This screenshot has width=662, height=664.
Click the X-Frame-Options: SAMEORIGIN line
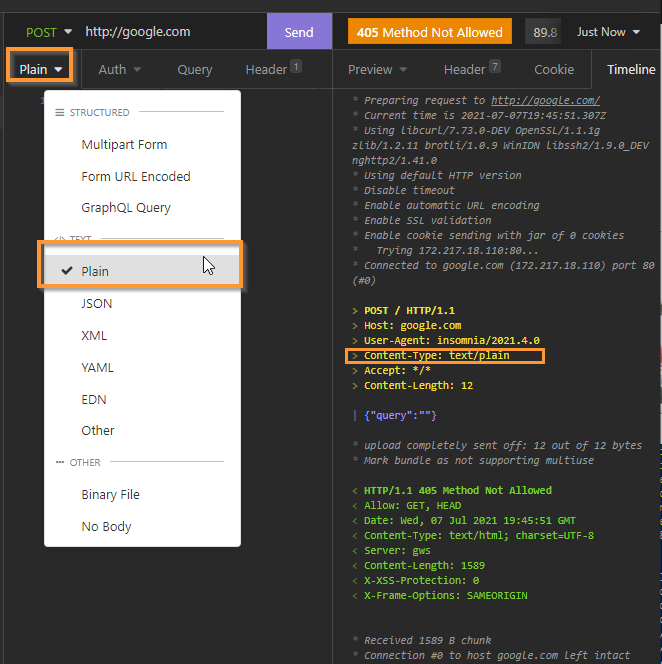[446, 595]
